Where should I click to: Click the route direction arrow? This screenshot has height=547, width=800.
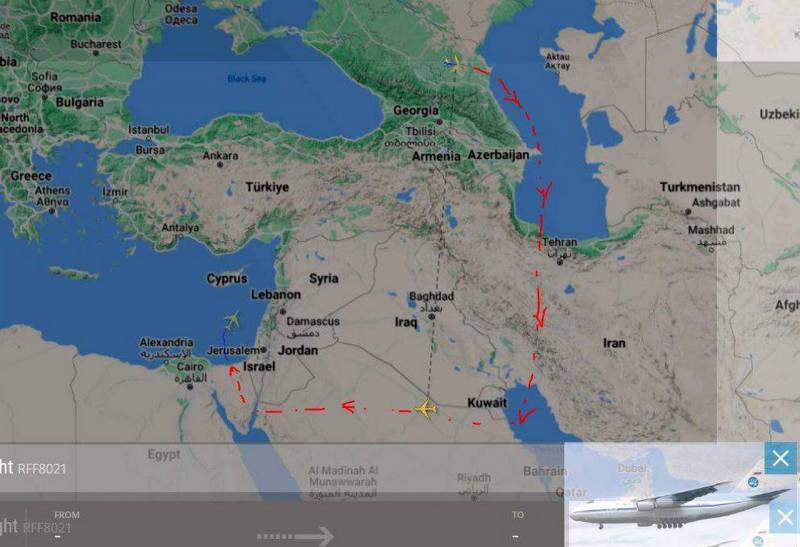[x=295, y=536]
